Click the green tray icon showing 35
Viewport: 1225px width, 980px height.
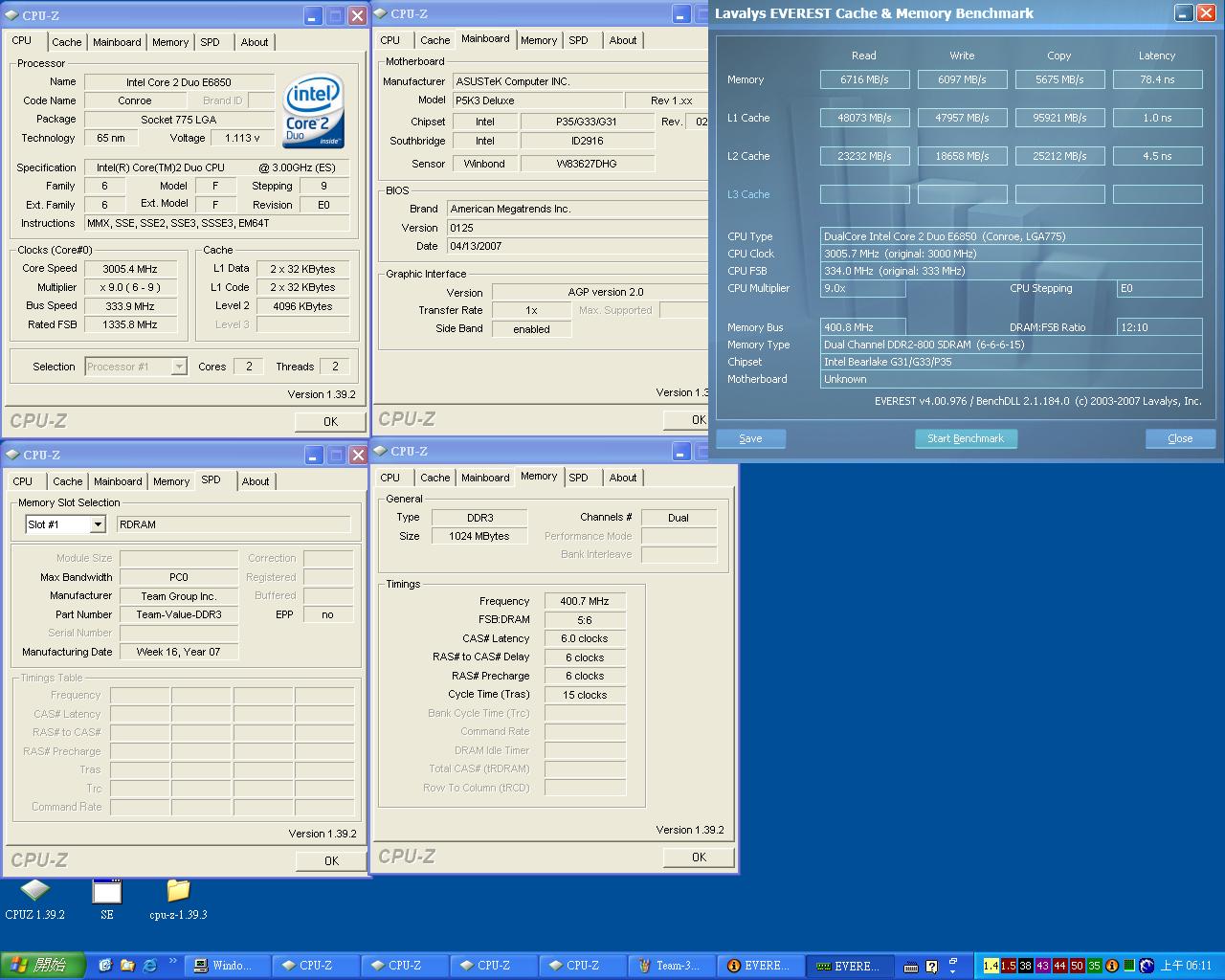click(1094, 966)
